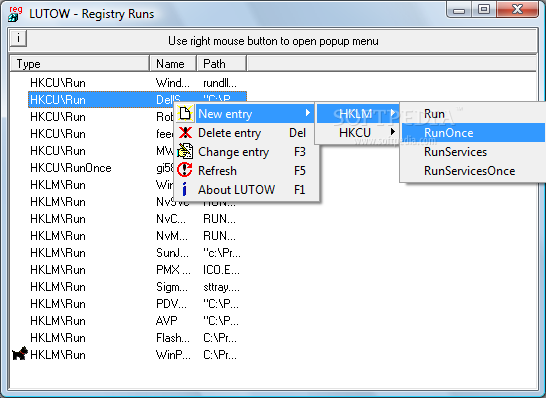546x398 pixels.
Task: Sort by the Type column header
Action: [79, 64]
